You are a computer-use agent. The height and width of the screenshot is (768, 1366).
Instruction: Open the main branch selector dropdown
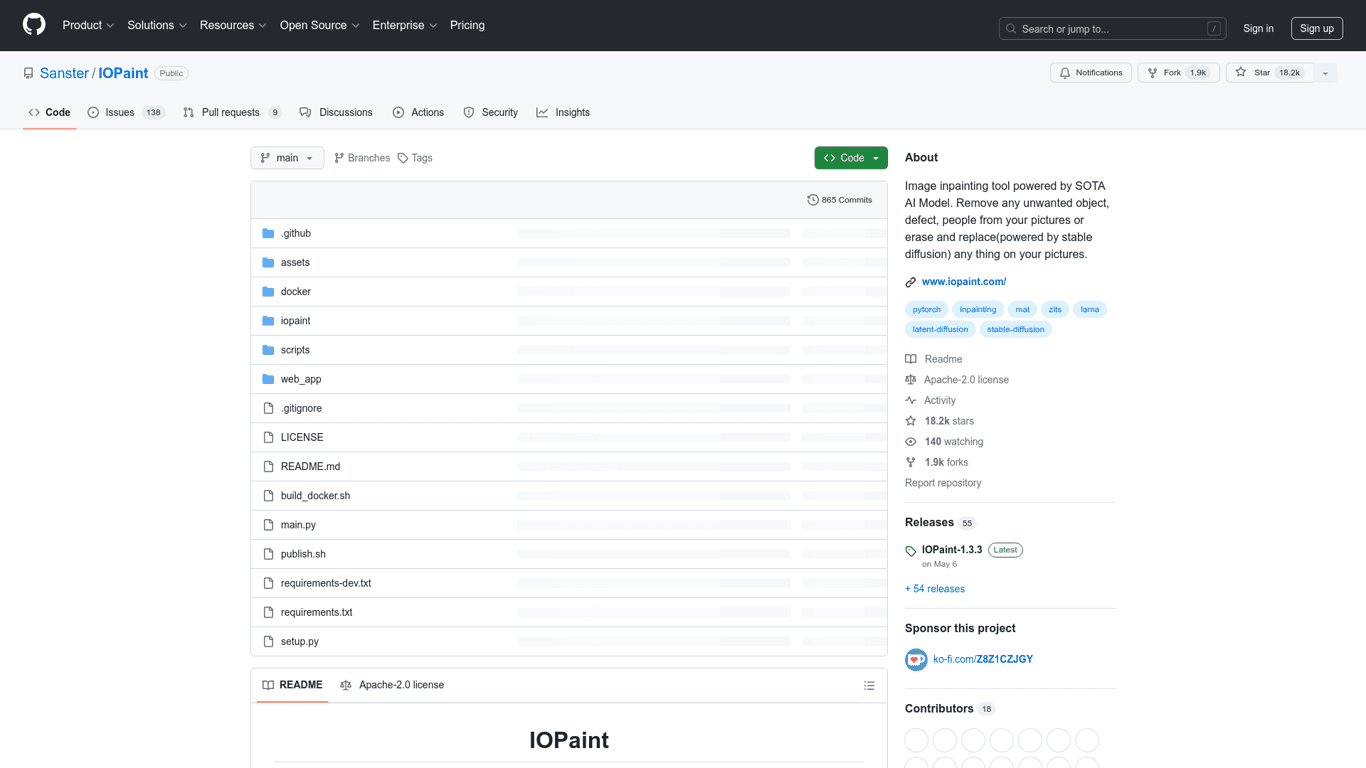click(287, 158)
